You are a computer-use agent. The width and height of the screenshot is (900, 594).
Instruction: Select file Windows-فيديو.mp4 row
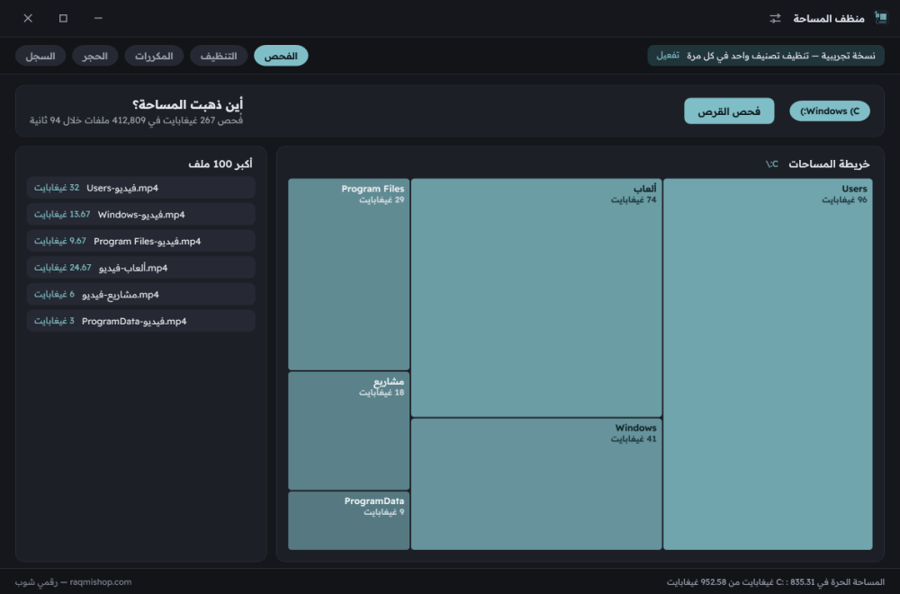141,214
